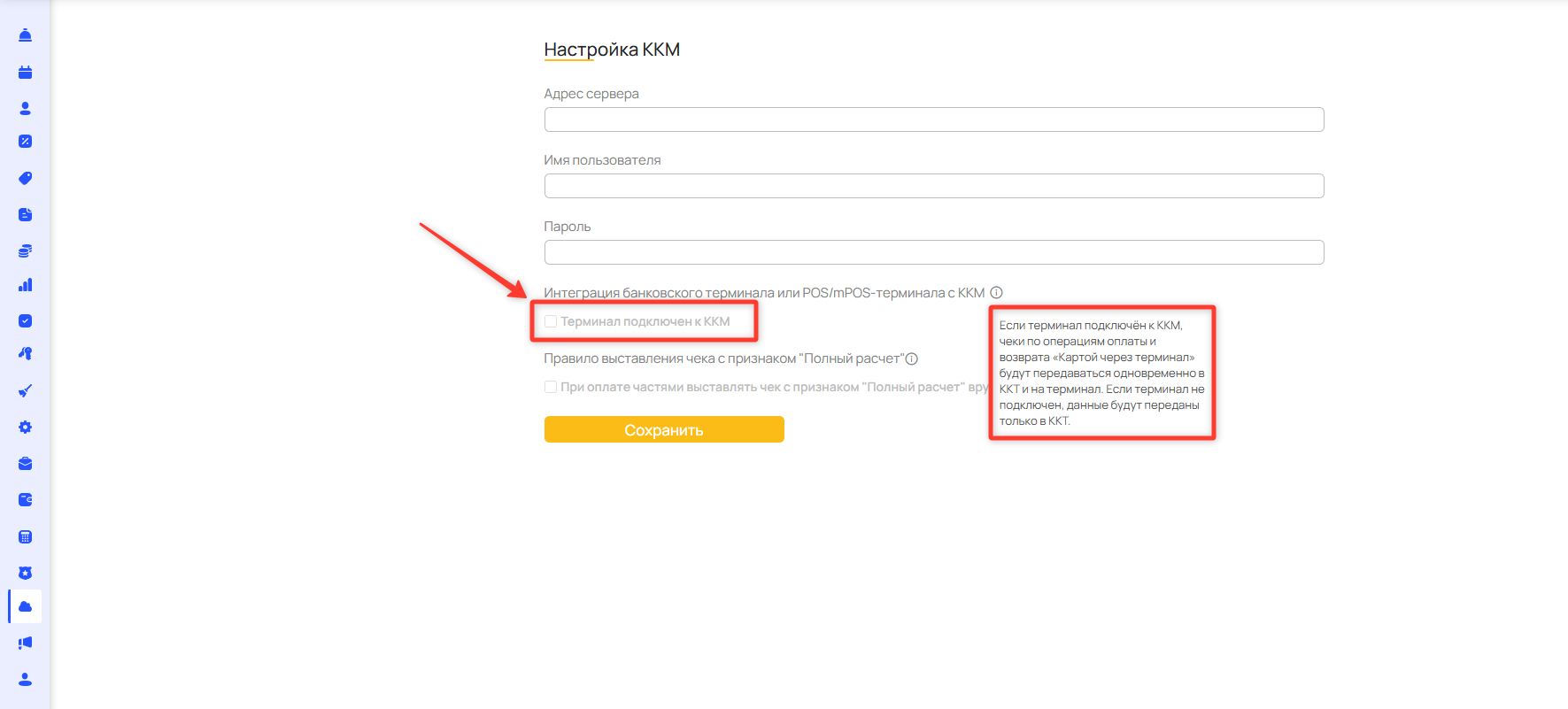Open the calculator sidebar icon
Screen dimensions: 1568x709
point(25,537)
